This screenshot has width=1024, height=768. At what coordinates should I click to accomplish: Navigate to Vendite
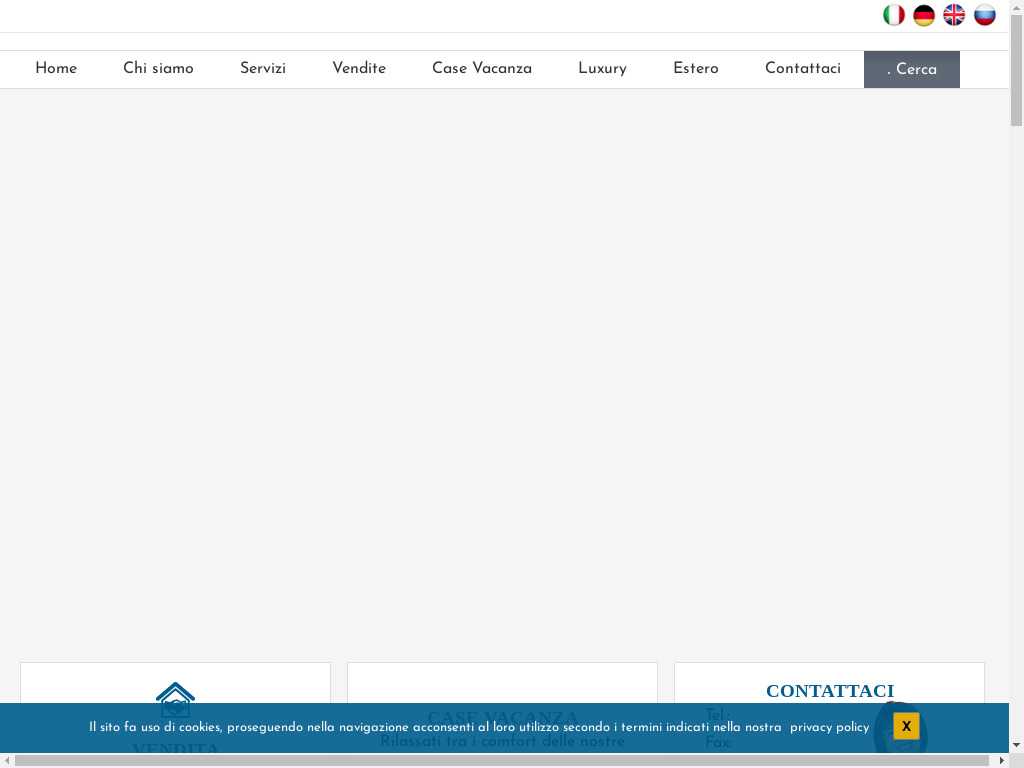click(x=359, y=69)
